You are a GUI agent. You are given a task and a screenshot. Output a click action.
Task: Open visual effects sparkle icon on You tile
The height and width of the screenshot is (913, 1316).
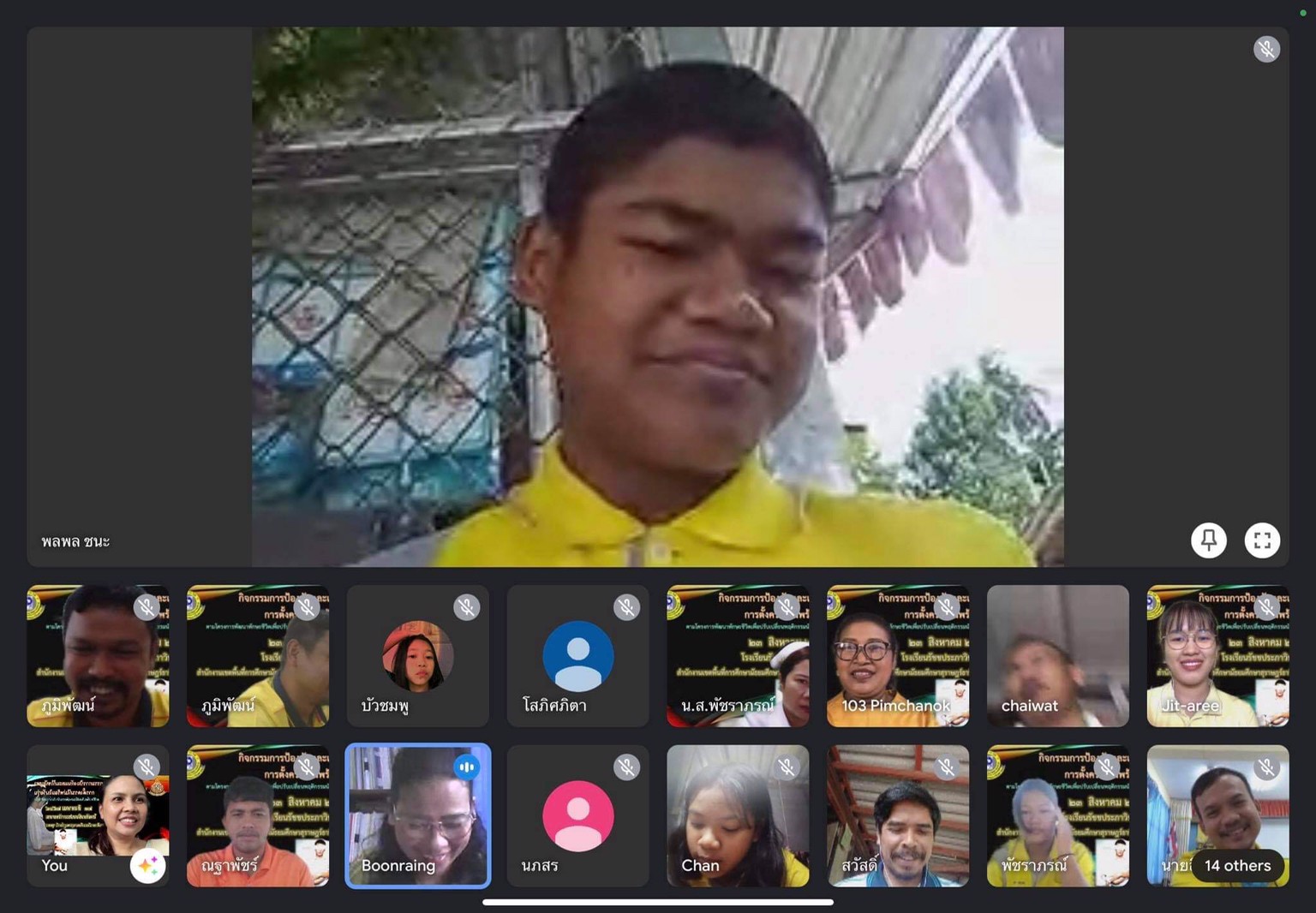pos(147,866)
